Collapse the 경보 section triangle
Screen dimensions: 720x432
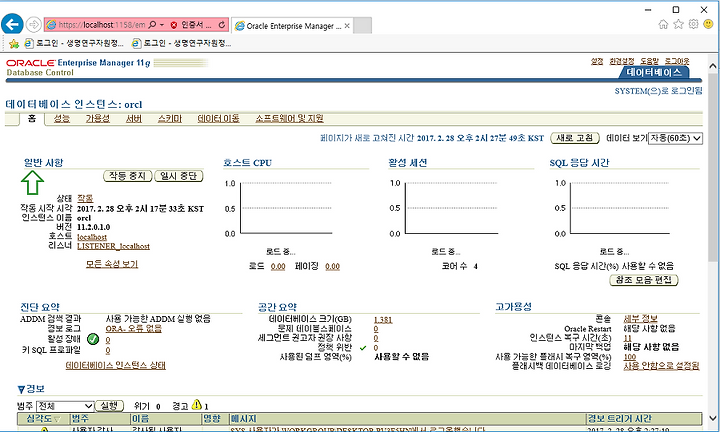(21, 390)
